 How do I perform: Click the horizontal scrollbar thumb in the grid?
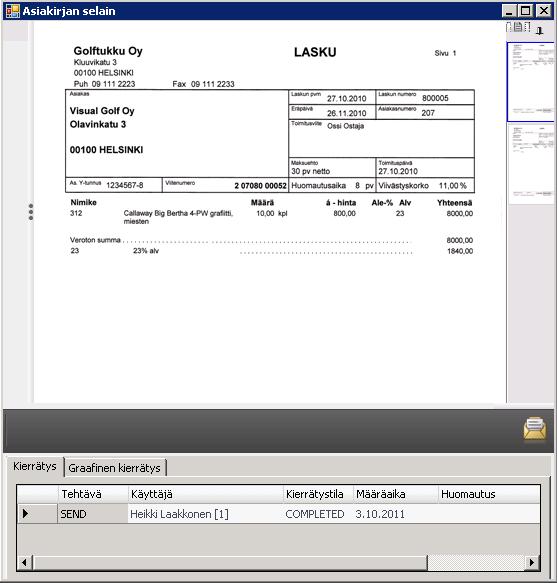click(x=230, y=563)
